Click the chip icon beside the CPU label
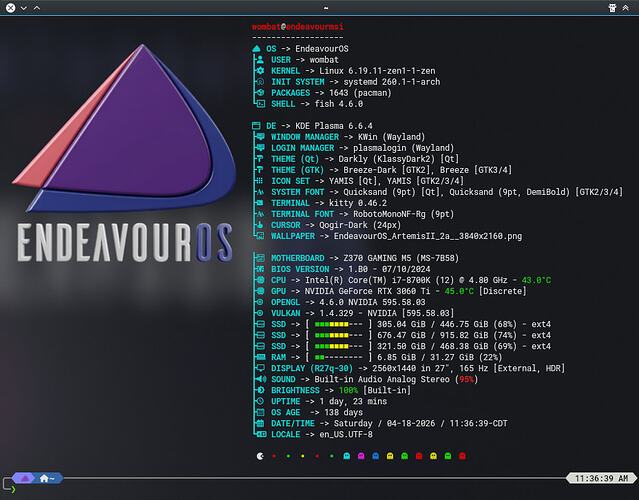Viewport: 639px width, 500px height. 260,280
